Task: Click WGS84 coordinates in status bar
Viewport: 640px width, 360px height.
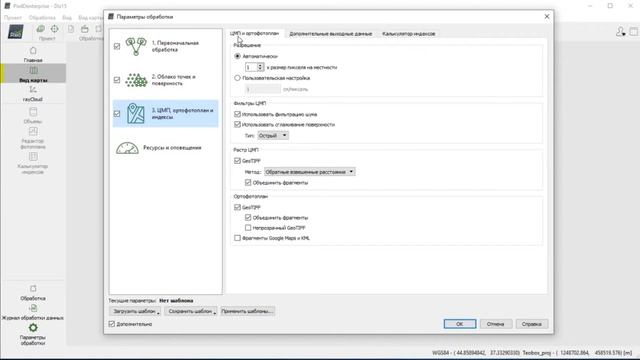Action: click(x=476, y=353)
